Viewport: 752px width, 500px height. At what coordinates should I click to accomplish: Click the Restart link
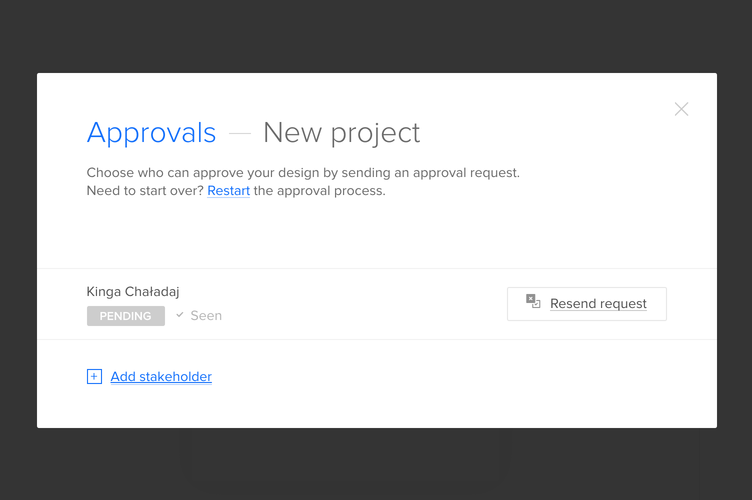pos(228,191)
